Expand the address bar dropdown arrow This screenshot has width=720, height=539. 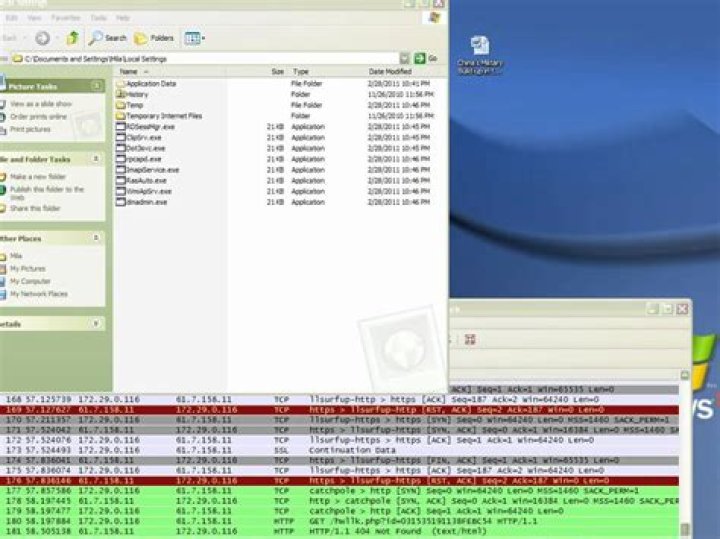tap(404, 59)
